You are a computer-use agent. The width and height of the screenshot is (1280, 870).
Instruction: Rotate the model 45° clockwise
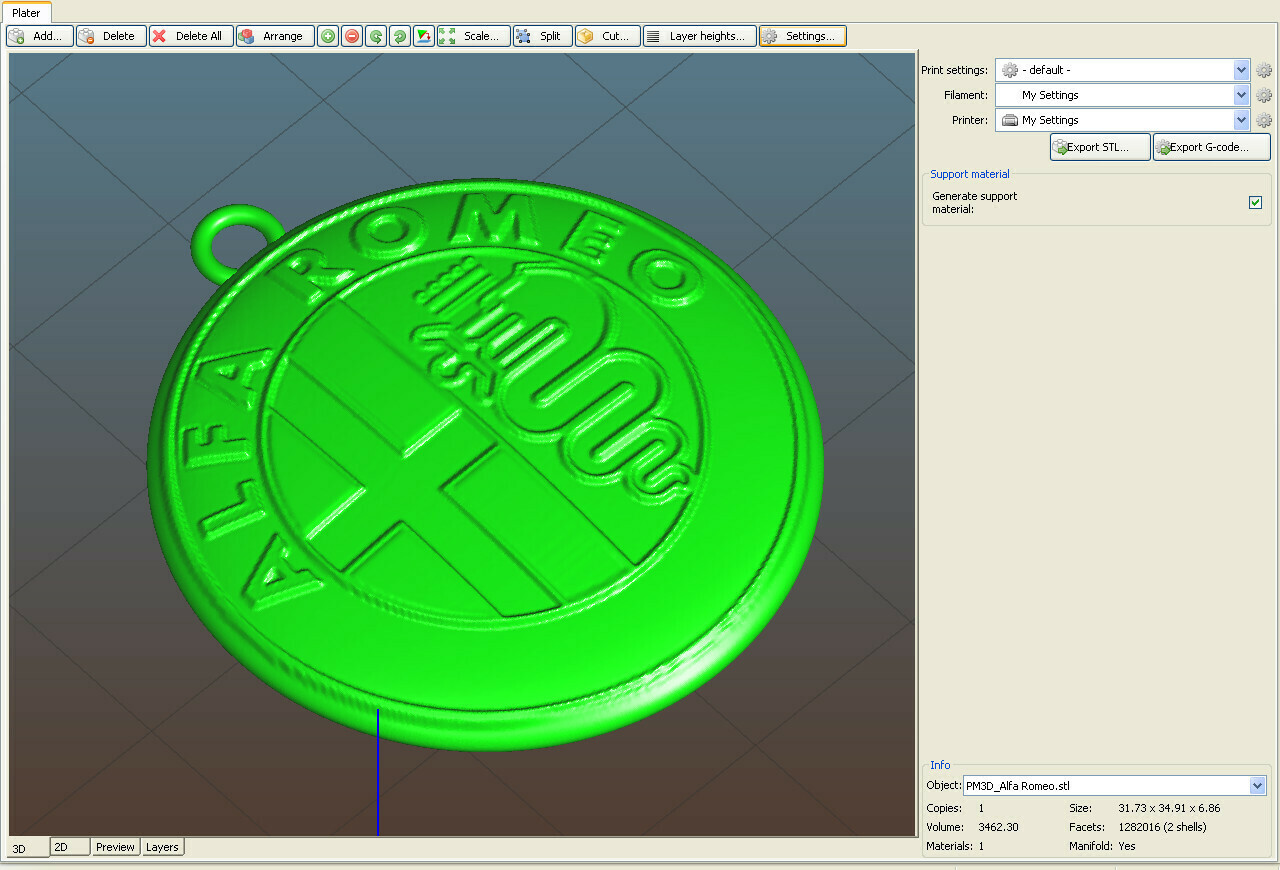click(400, 36)
